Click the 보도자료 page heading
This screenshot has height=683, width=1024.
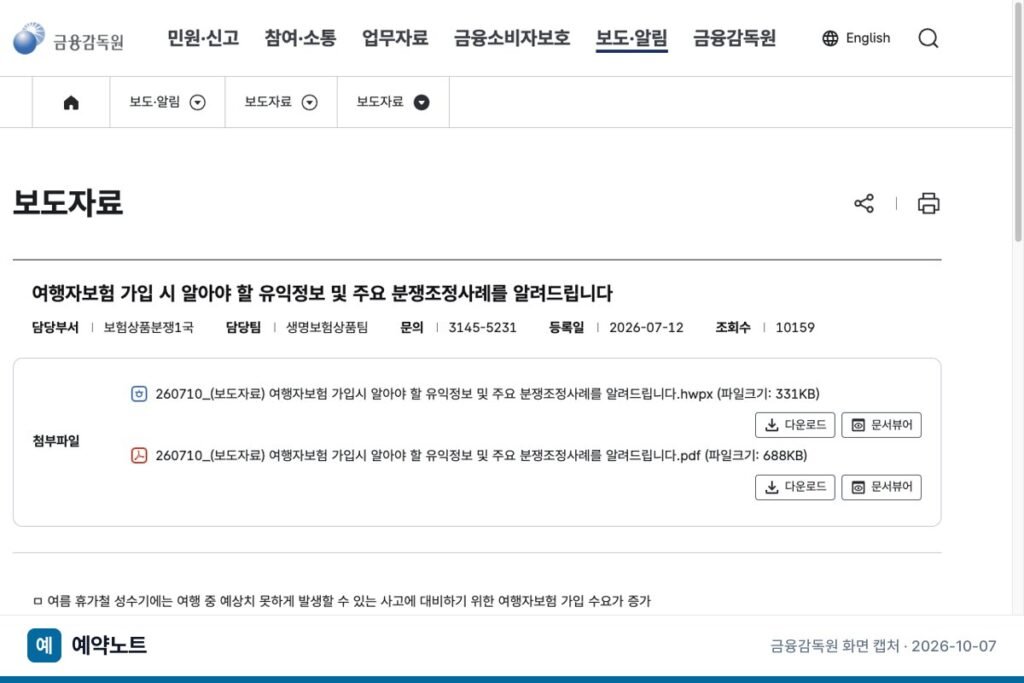[x=68, y=202]
